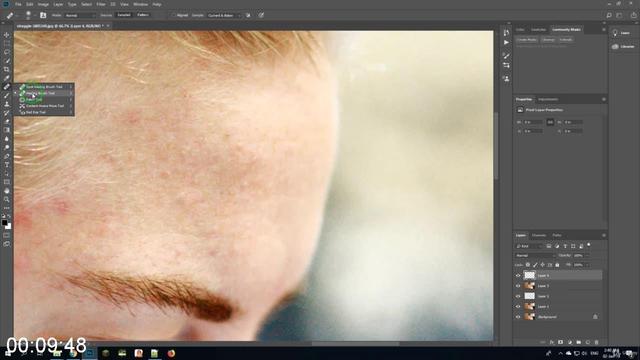This screenshot has height=360, width=640.
Task: Open the Sample dropdown Current & Below
Action: click(224, 15)
